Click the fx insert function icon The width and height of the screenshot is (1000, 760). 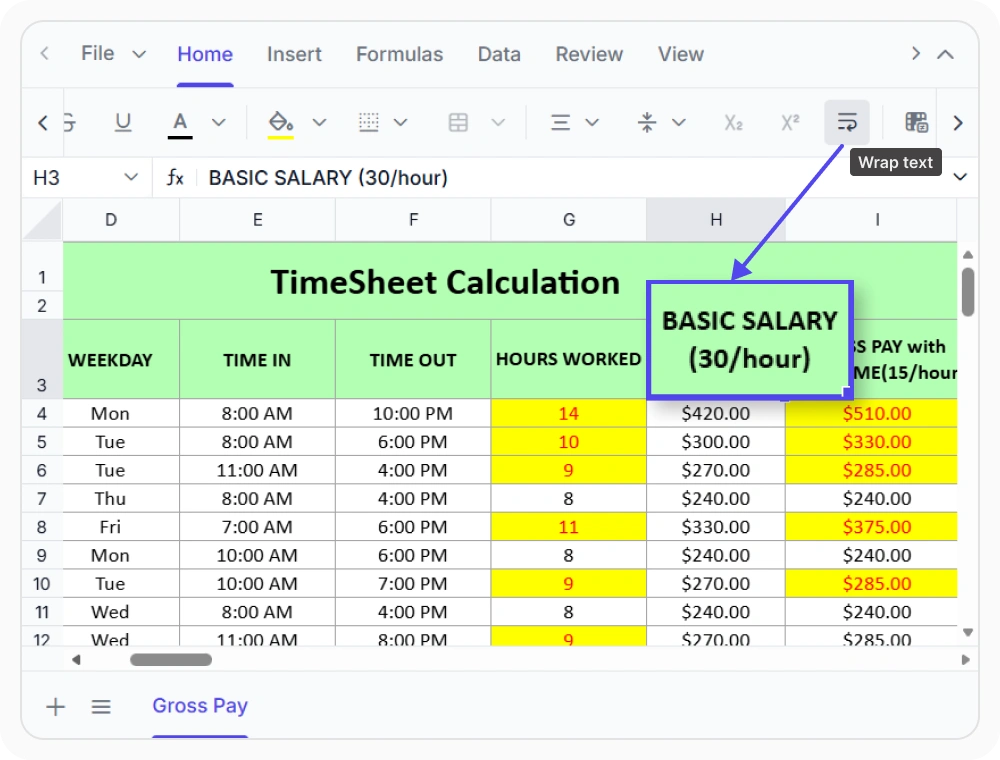click(x=175, y=177)
